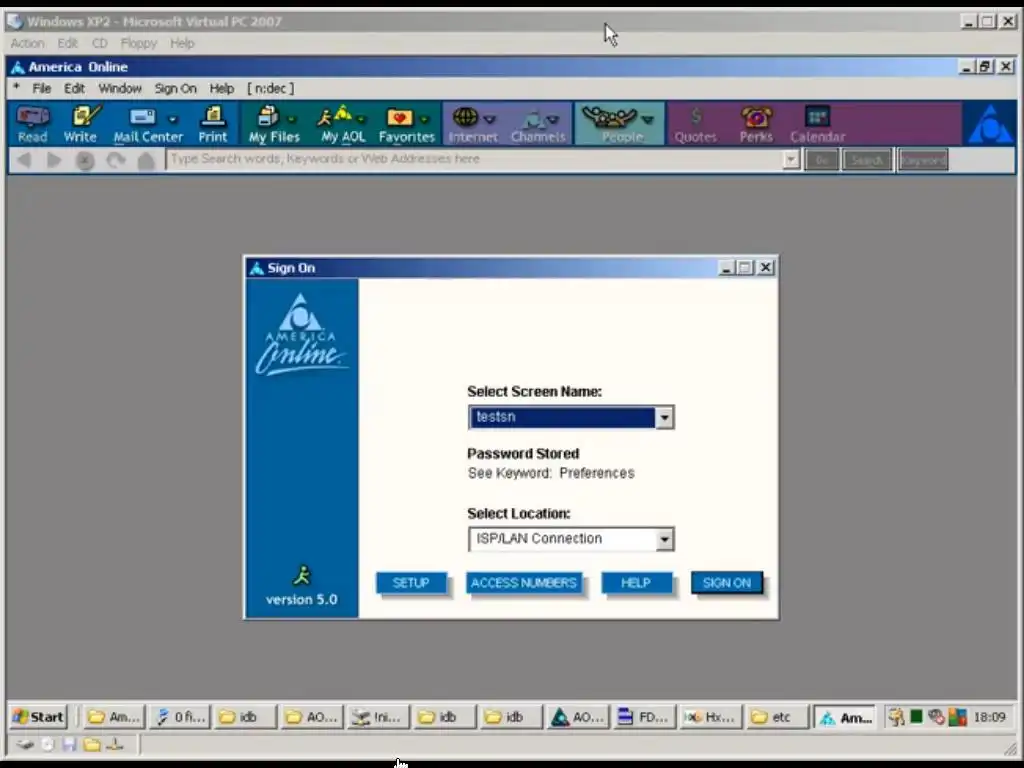Click the ACCESS NUMBERS button
1024x768 pixels.
[524, 583]
